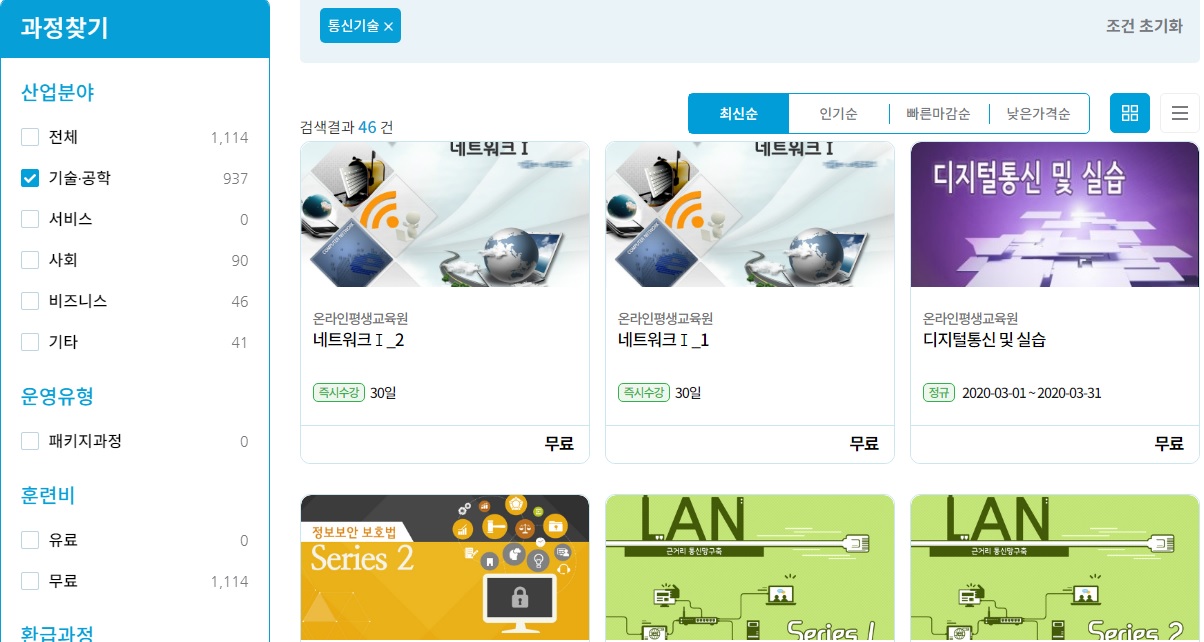Switch to grid view icon

[x=1130, y=113]
